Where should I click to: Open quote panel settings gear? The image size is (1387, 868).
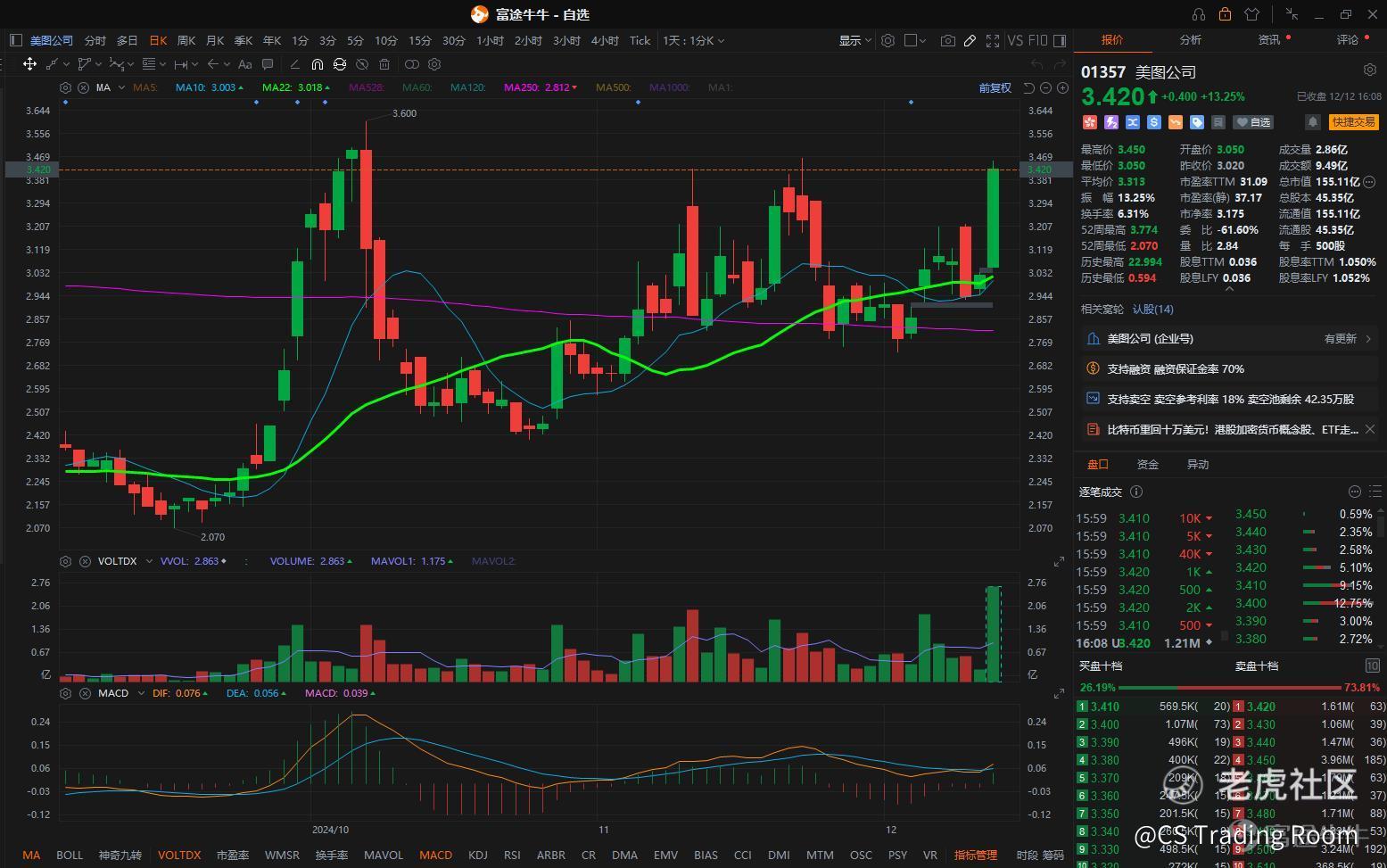coord(1370,70)
